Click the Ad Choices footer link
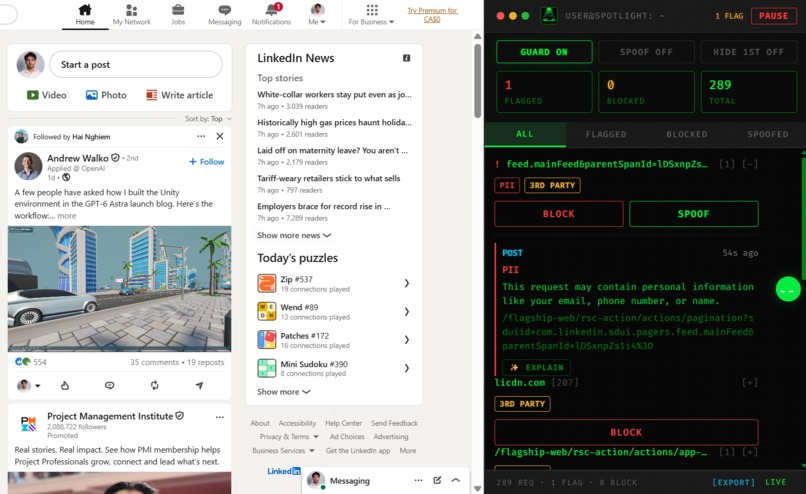 (x=347, y=436)
